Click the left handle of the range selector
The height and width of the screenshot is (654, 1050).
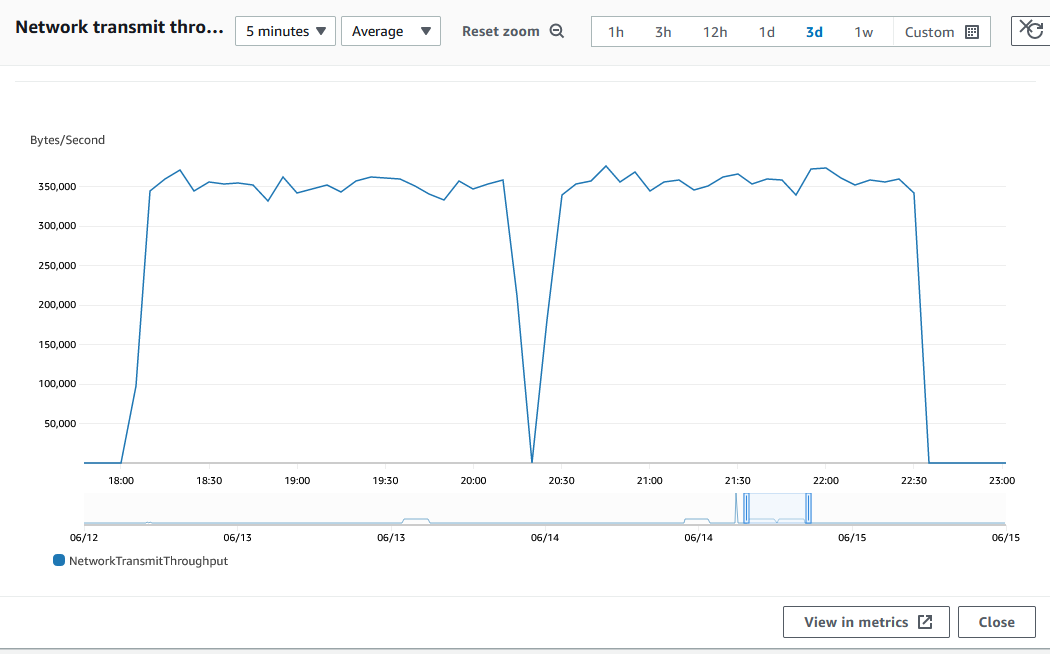pyautogui.click(x=747, y=509)
